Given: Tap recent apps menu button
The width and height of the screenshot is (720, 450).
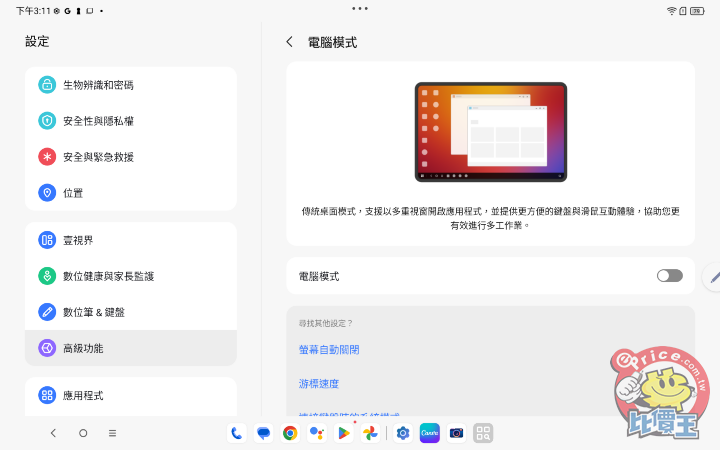Looking at the screenshot, I should click(x=112, y=433).
